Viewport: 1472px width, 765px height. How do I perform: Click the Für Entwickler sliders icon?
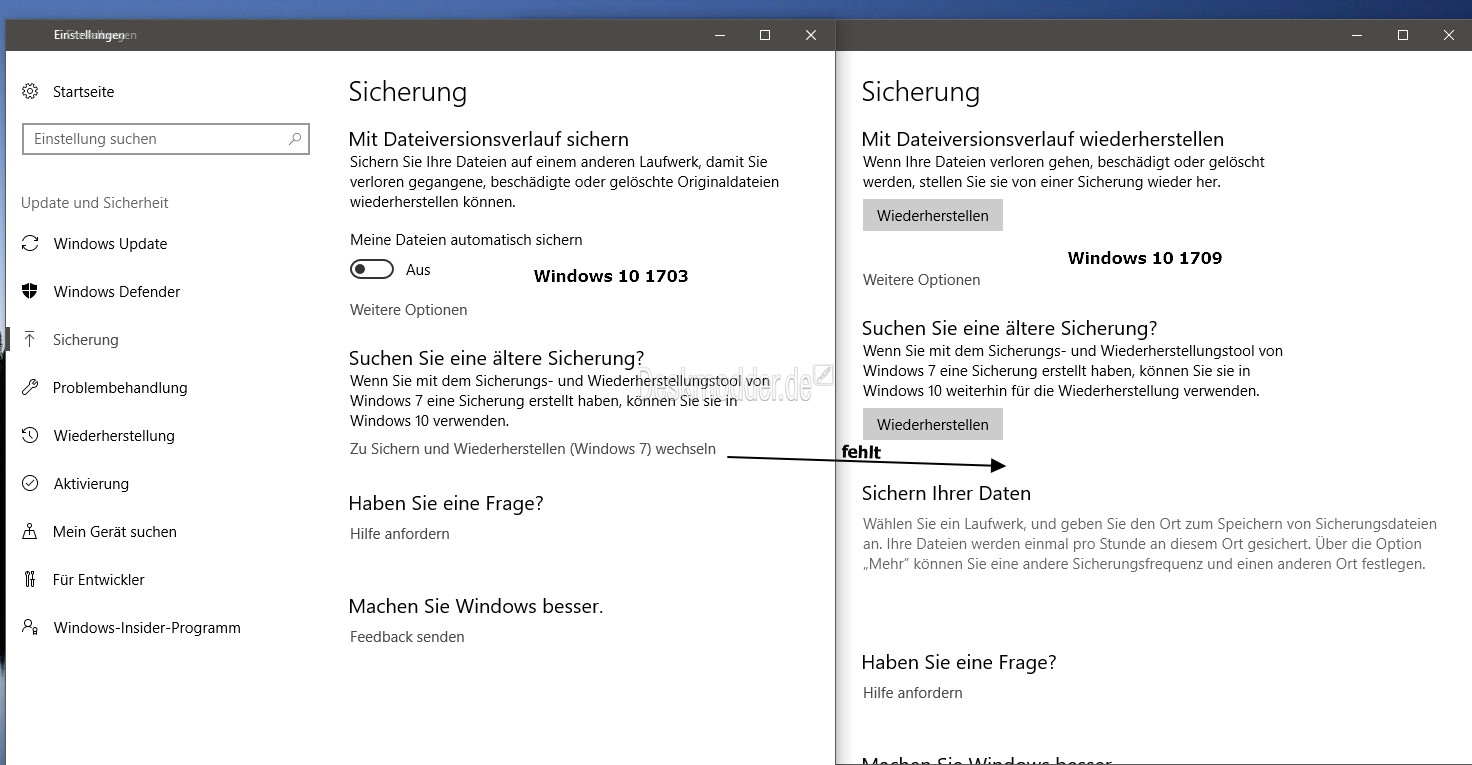coord(30,579)
